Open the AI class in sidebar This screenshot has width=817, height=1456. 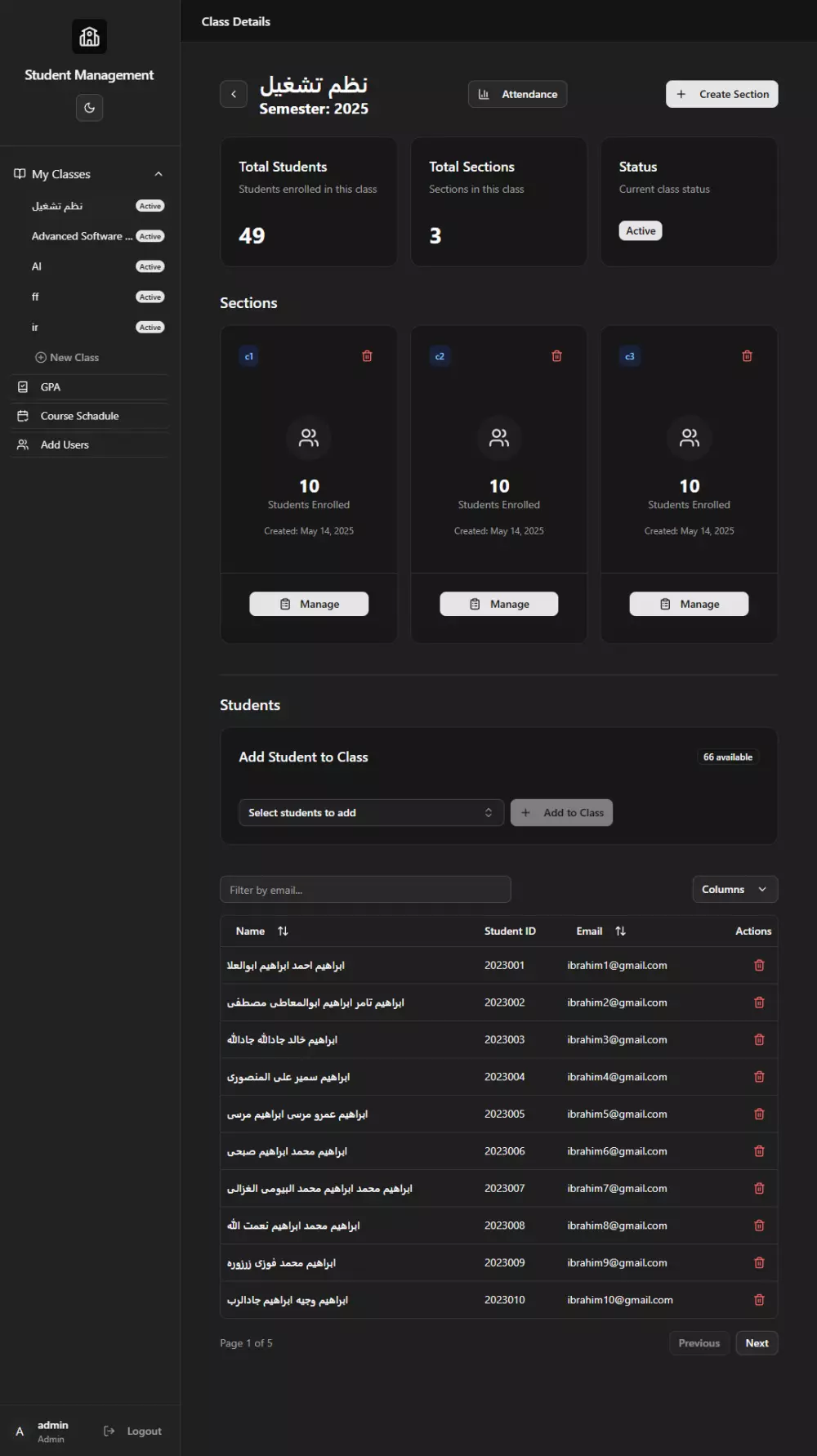[x=37, y=266]
